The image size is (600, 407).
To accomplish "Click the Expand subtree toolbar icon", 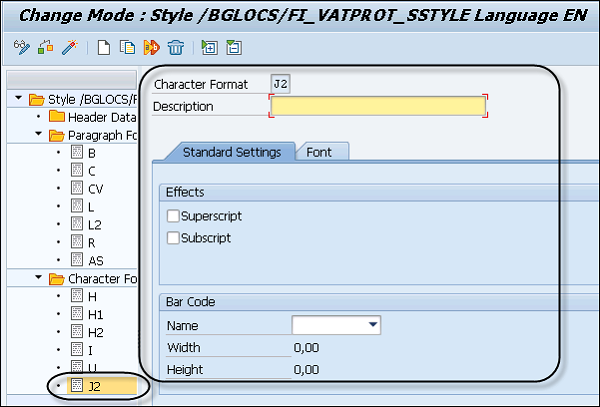I will click(x=210, y=47).
